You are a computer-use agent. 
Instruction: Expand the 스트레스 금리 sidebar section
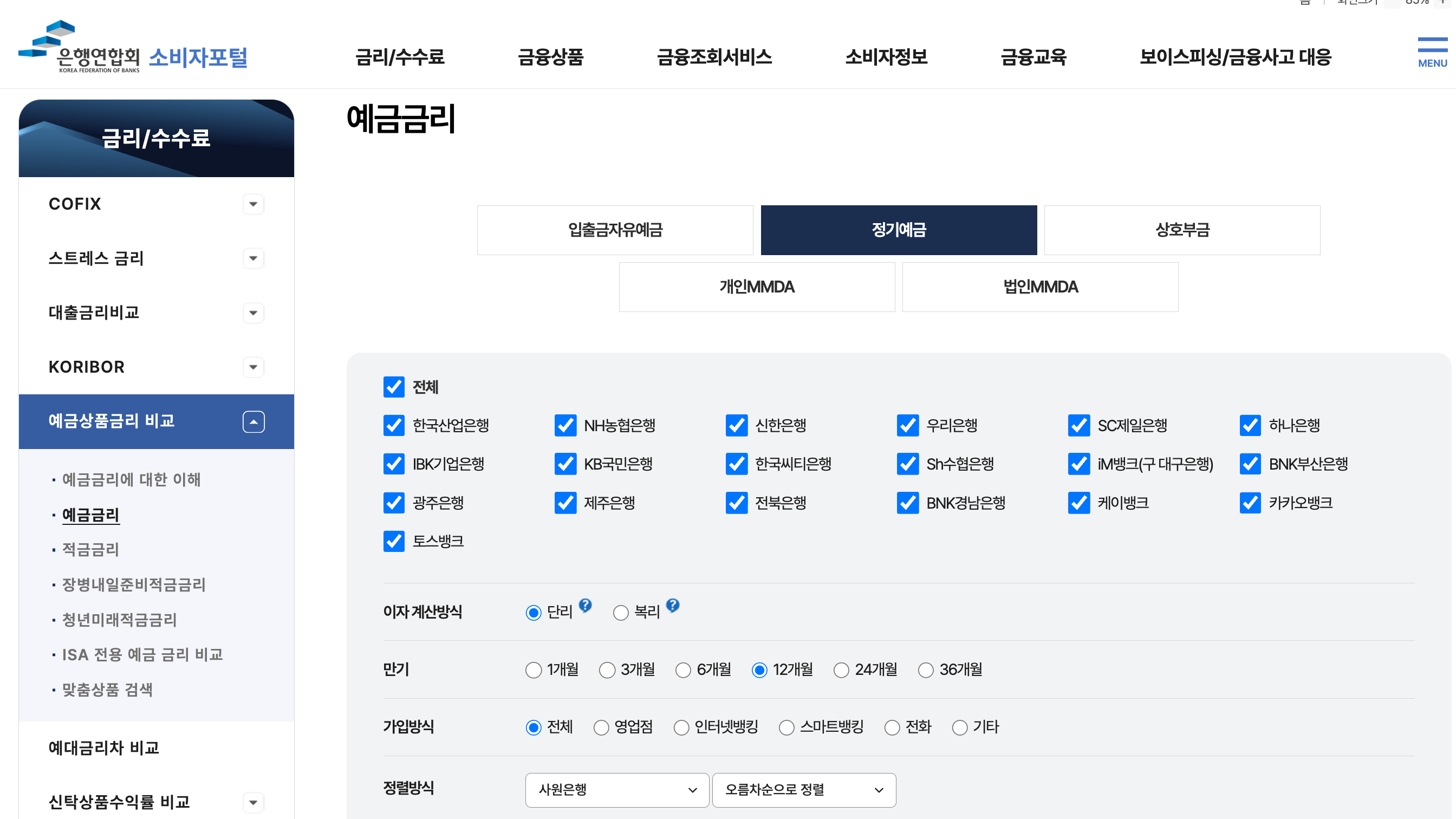(253, 258)
